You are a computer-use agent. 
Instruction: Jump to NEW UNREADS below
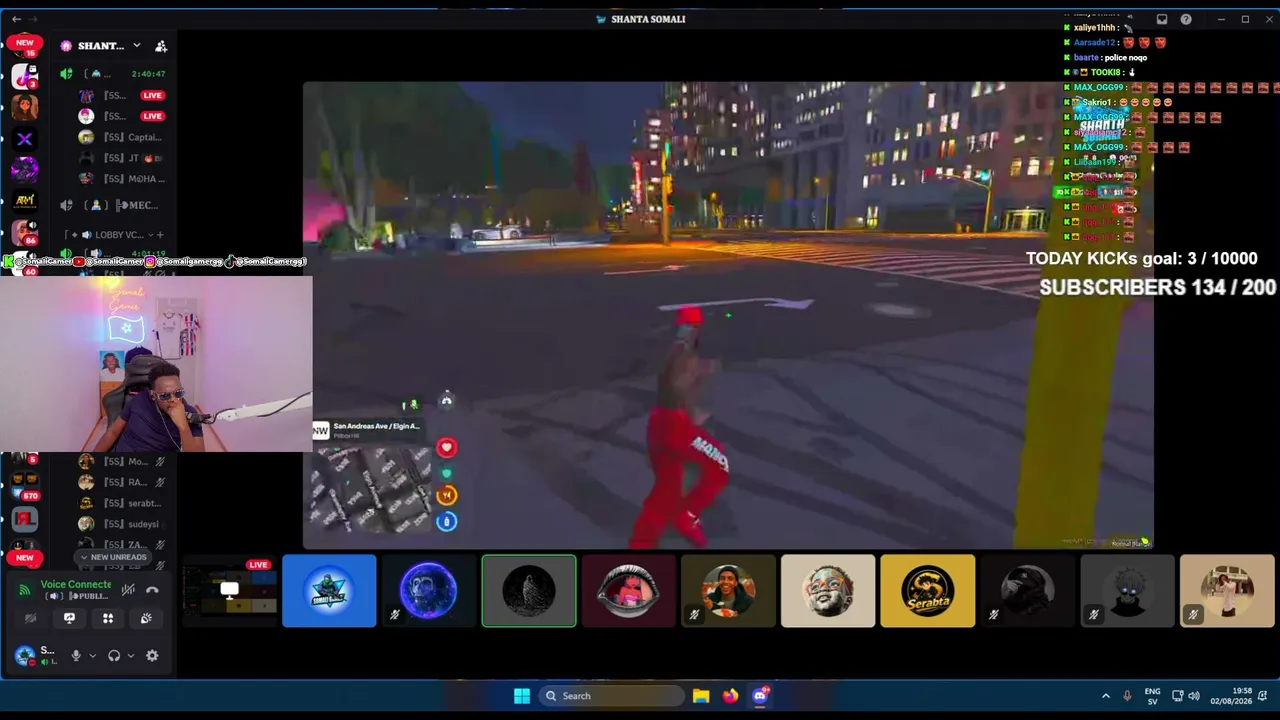(113, 557)
